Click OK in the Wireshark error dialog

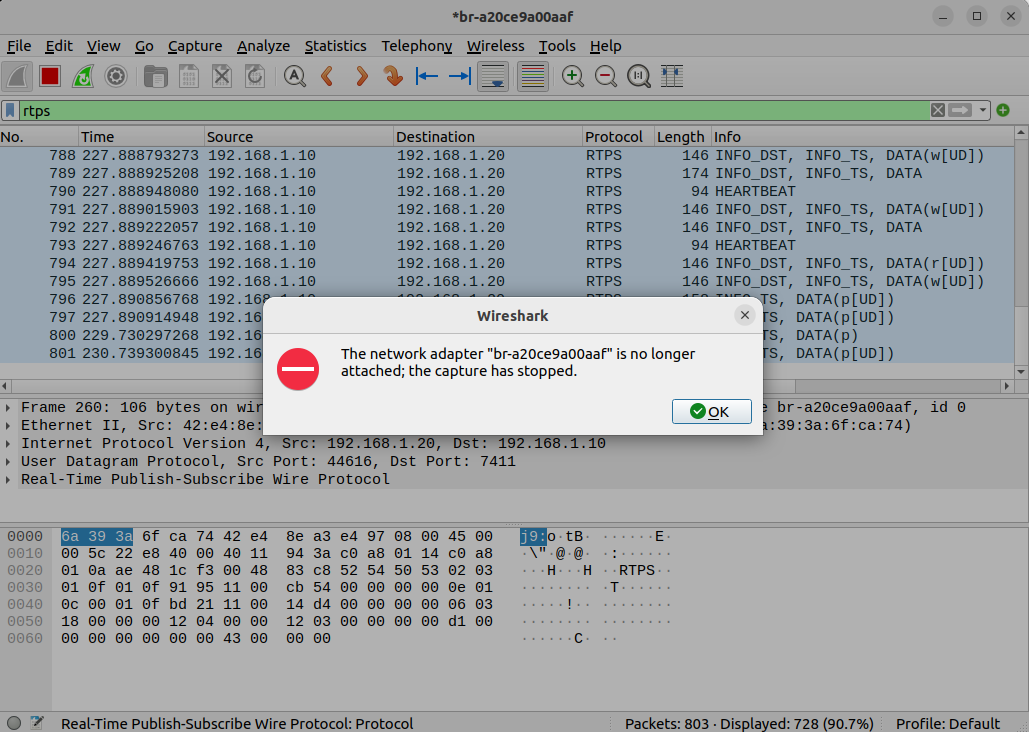[711, 412]
